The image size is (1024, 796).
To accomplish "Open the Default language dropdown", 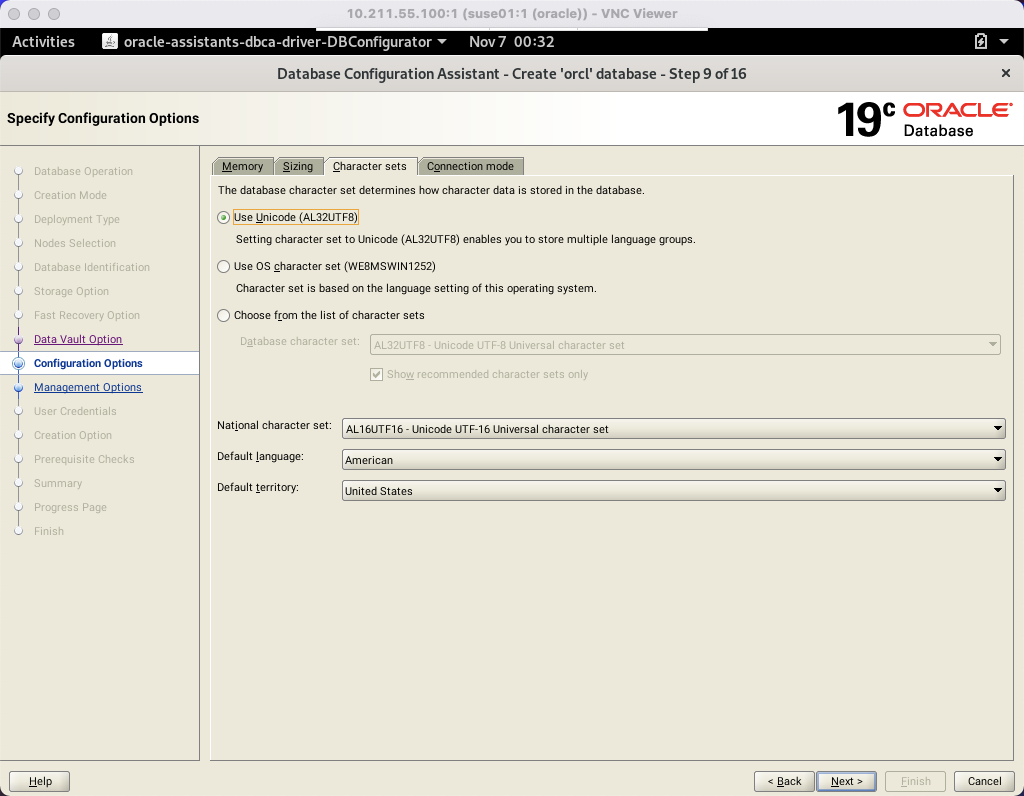I will 673,460.
